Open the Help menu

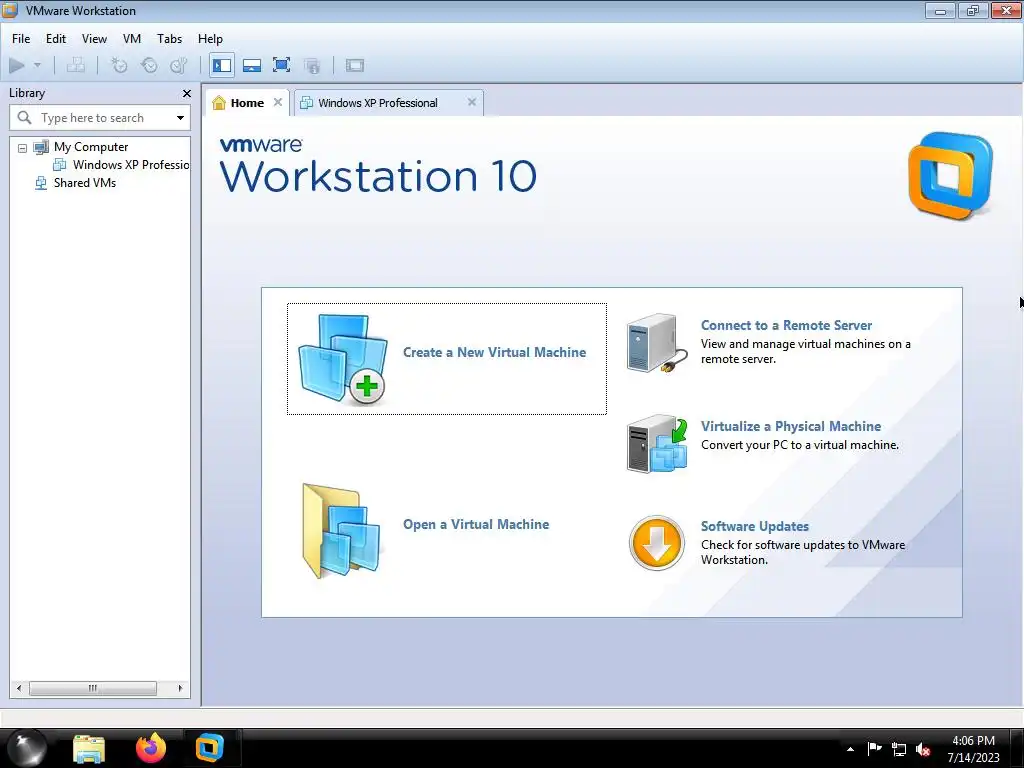point(210,39)
